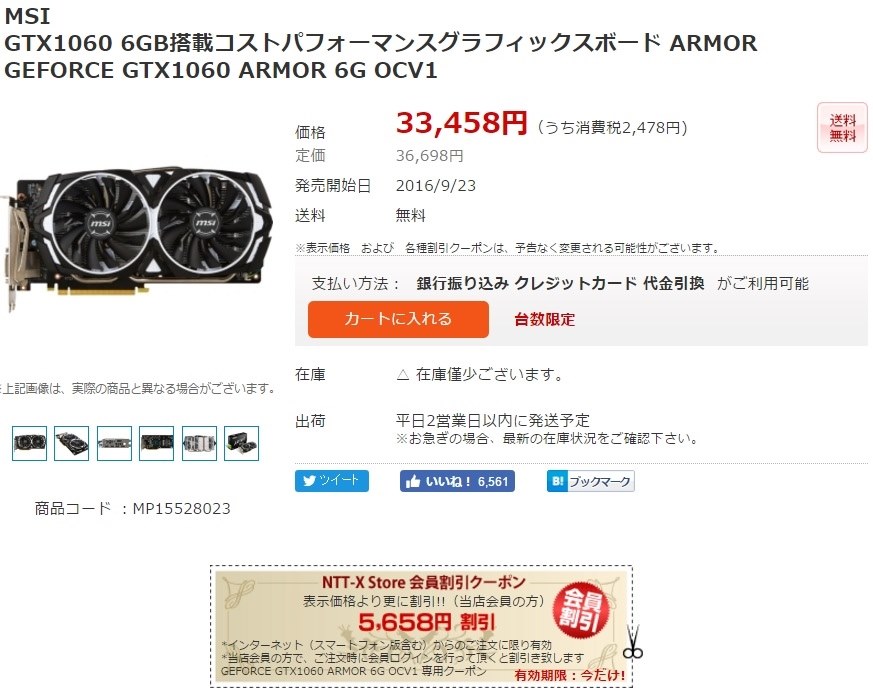Select the second thumbnail, angled card view
This screenshot has height=690, width=873.
coord(72,443)
